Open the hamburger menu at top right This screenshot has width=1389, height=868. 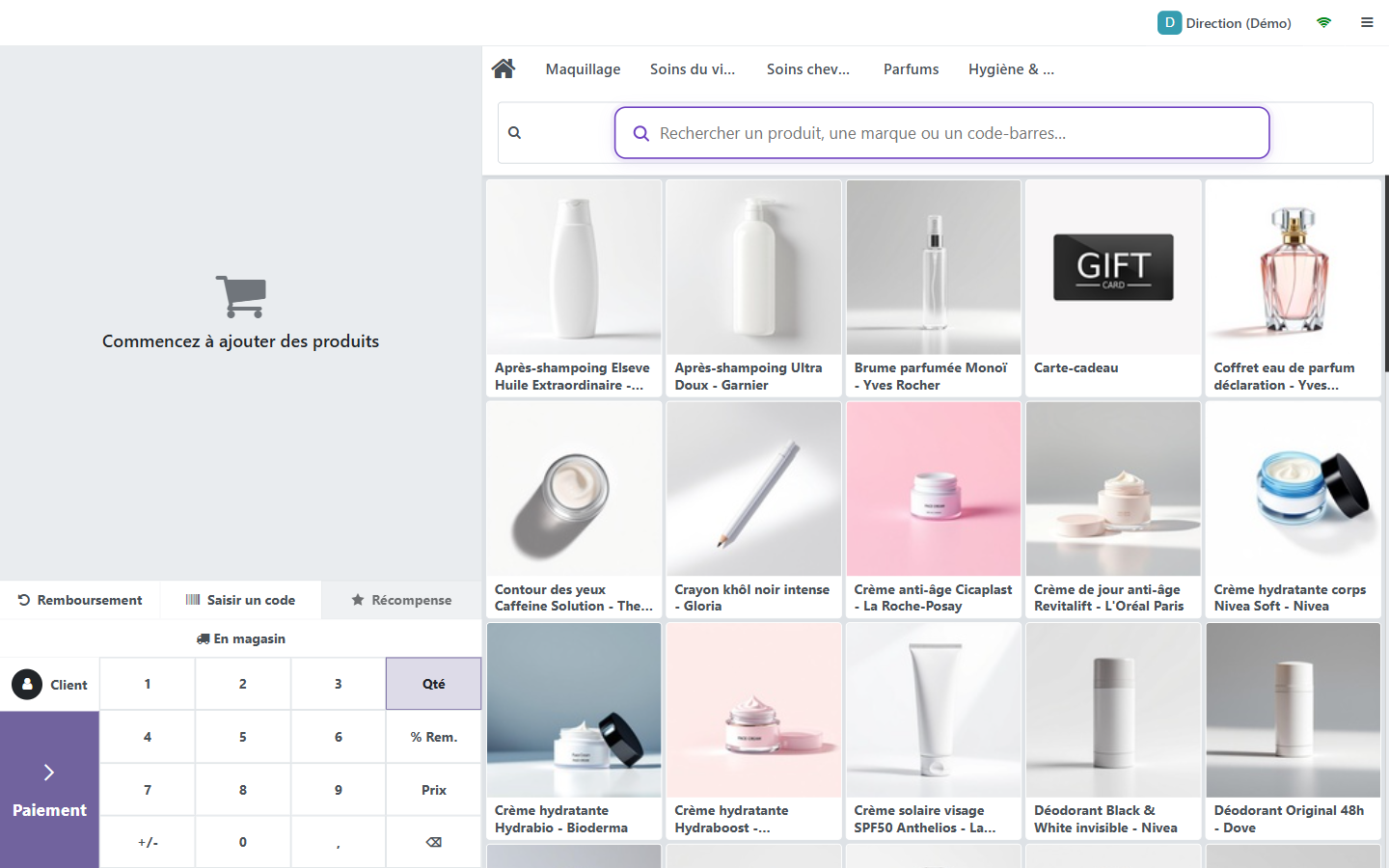1367,22
